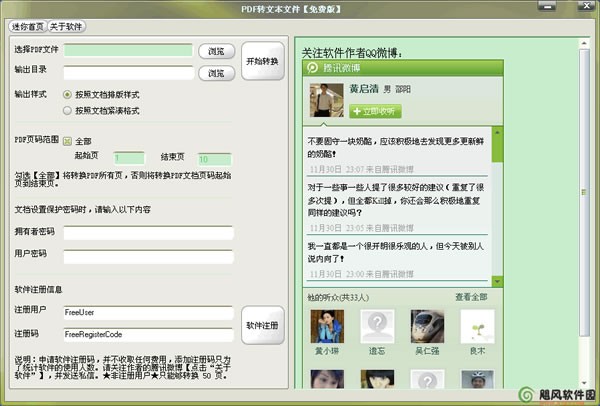
Task: Click the 注册用户 field with FreeUser
Action: click(148, 313)
